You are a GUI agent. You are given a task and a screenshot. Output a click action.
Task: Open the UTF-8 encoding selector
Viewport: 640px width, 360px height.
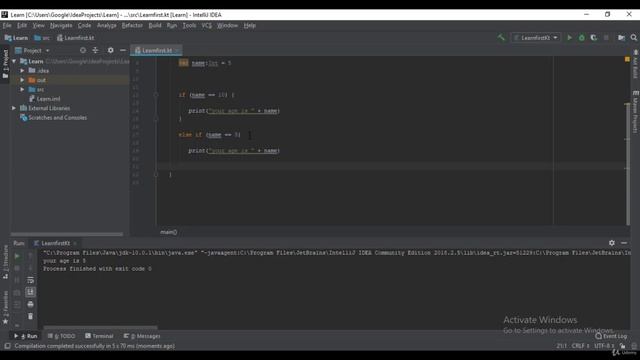click(604, 346)
